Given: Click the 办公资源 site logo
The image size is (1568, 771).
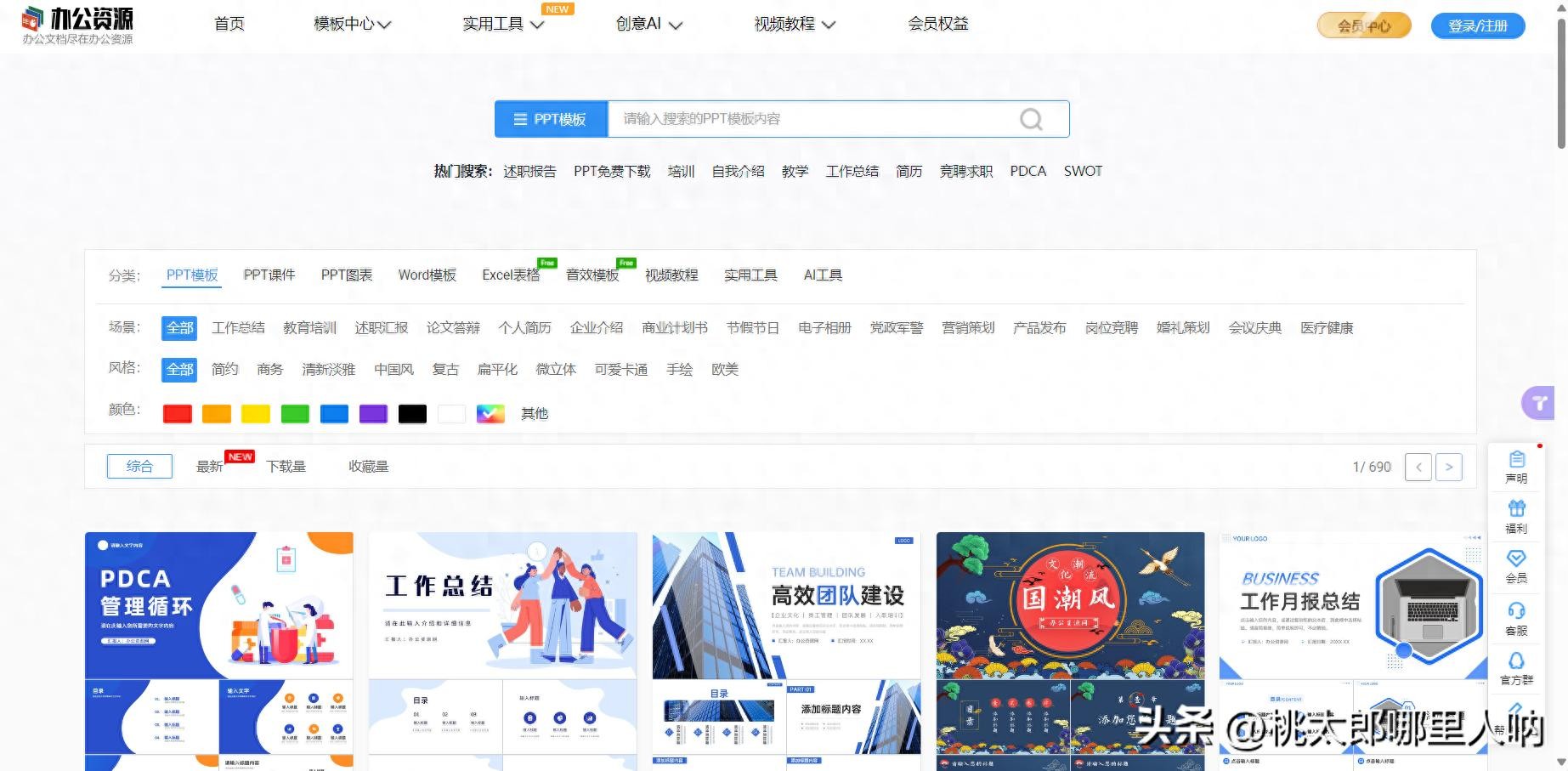Looking at the screenshot, I should click(x=77, y=26).
